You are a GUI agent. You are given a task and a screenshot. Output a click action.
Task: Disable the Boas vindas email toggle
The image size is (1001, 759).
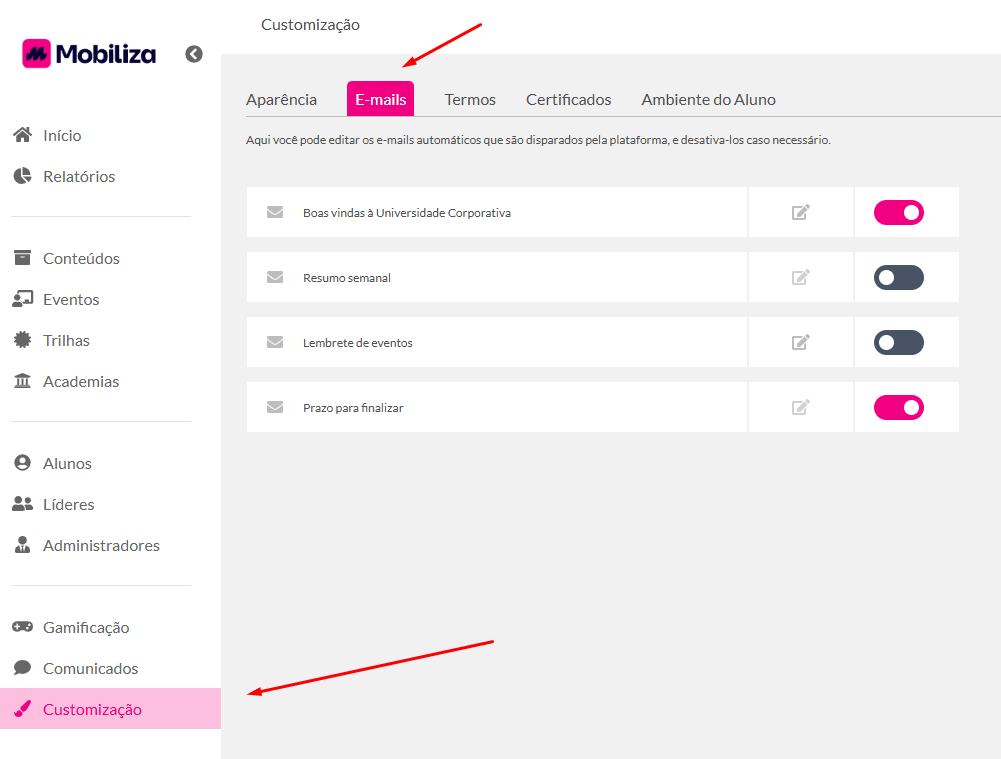(898, 212)
